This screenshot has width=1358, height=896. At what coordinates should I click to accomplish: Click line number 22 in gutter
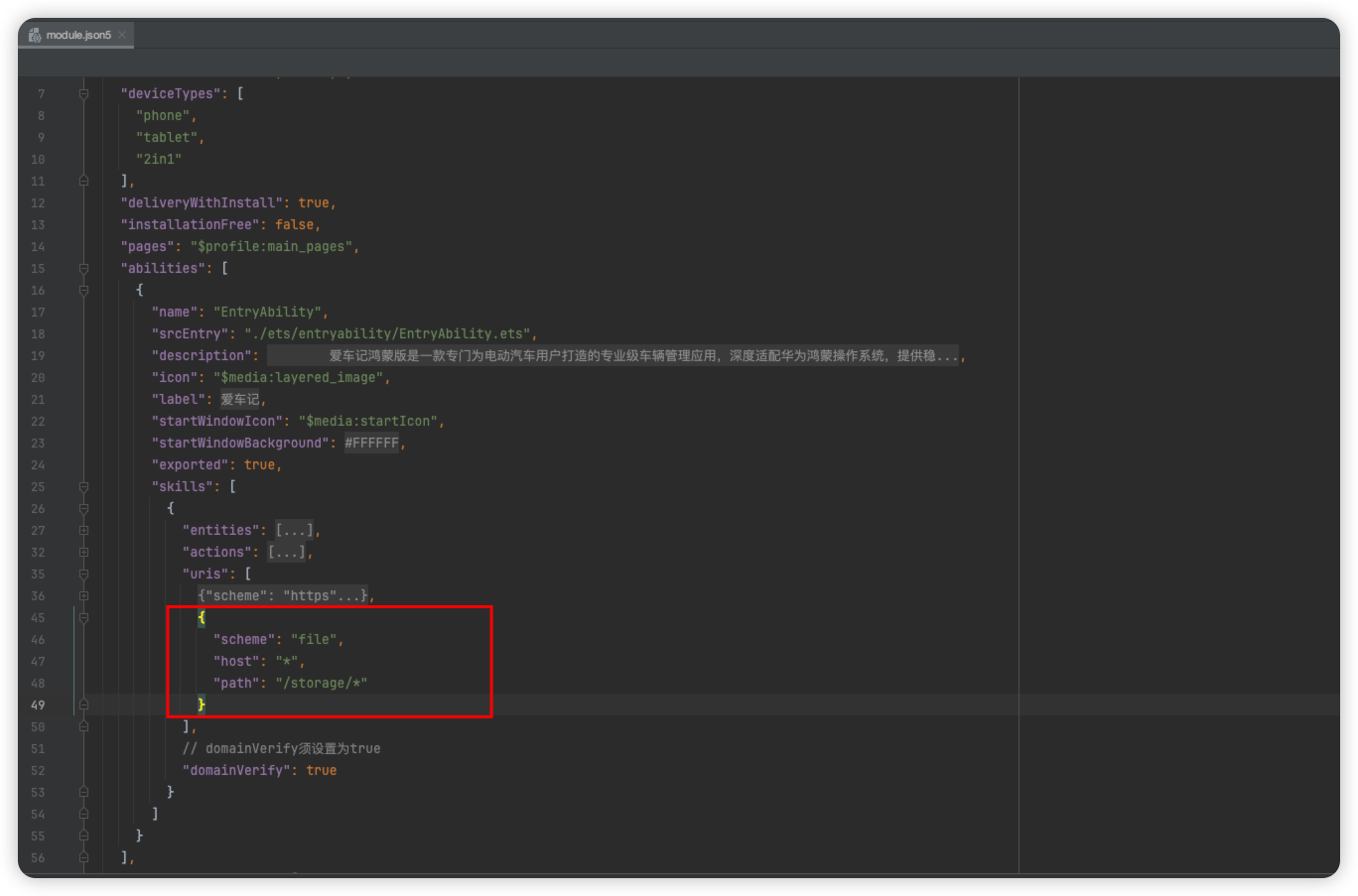pyautogui.click(x=38, y=421)
